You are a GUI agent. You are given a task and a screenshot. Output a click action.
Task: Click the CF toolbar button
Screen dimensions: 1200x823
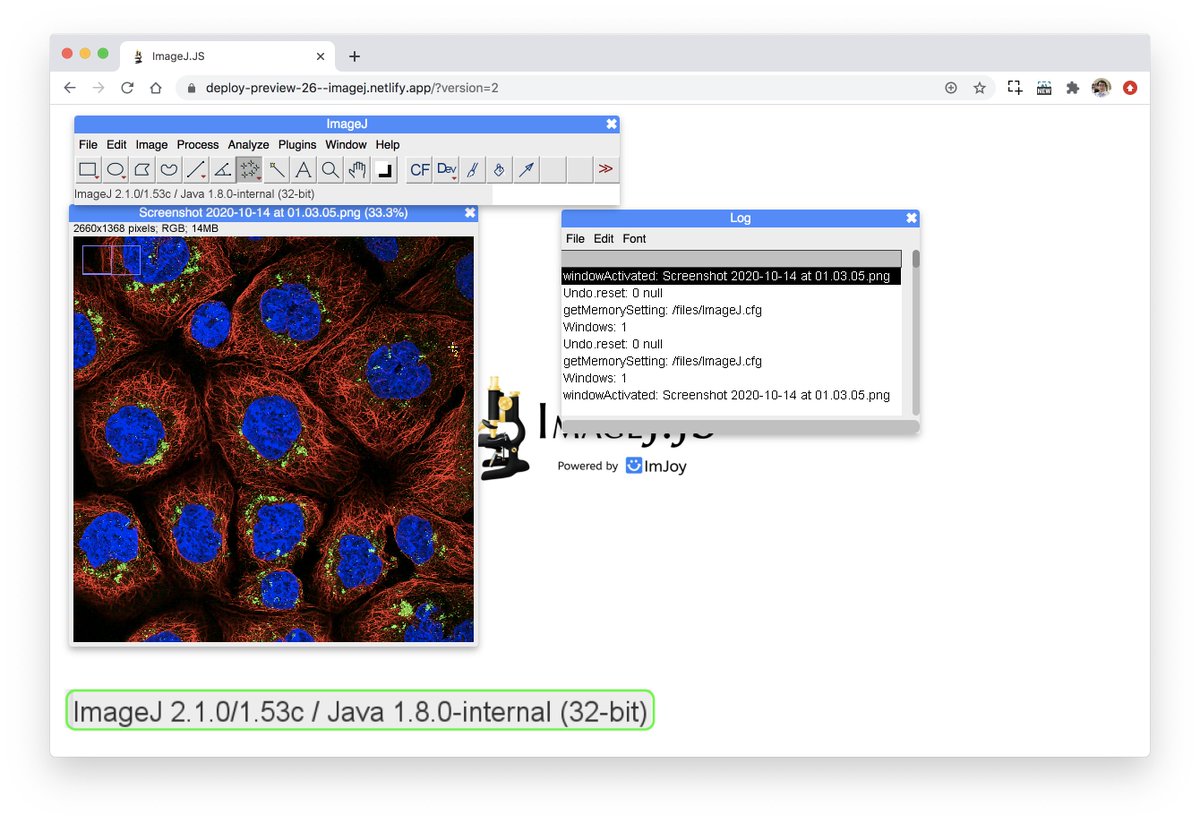(x=419, y=170)
